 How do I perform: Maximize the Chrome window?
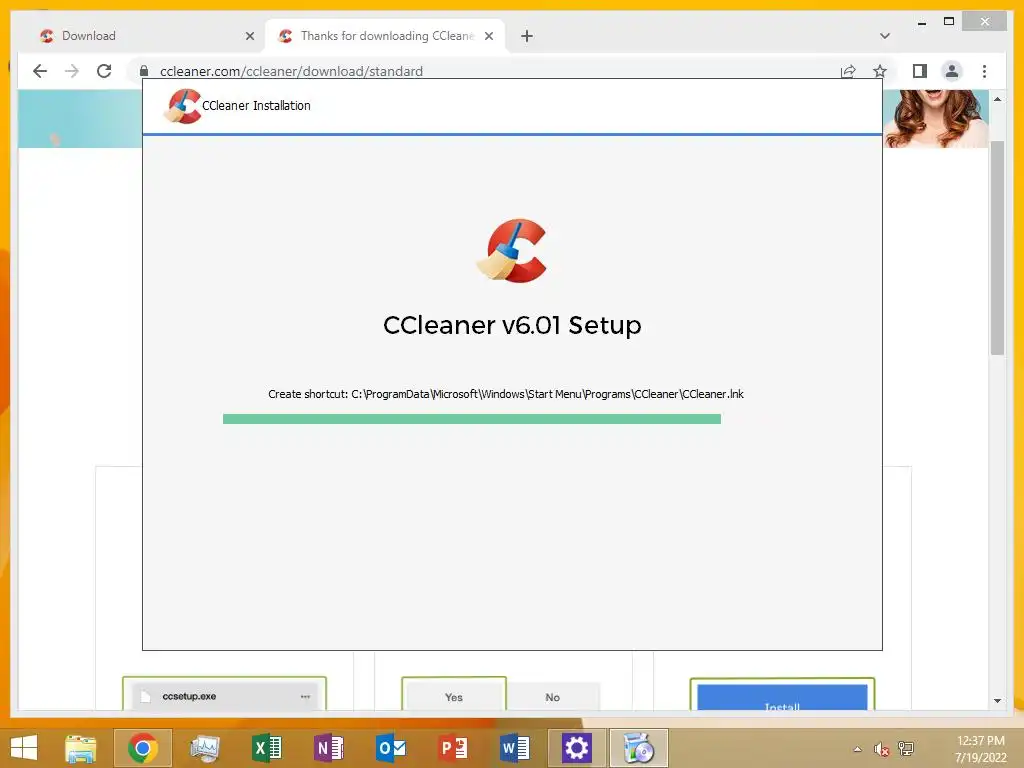point(949,22)
